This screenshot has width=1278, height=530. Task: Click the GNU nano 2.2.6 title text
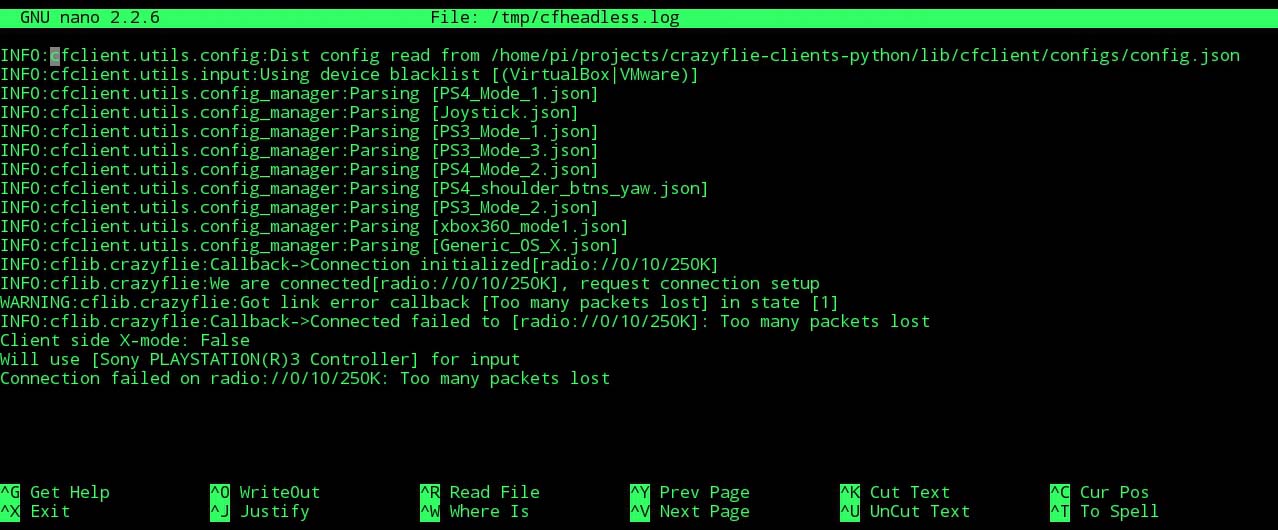[90, 18]
